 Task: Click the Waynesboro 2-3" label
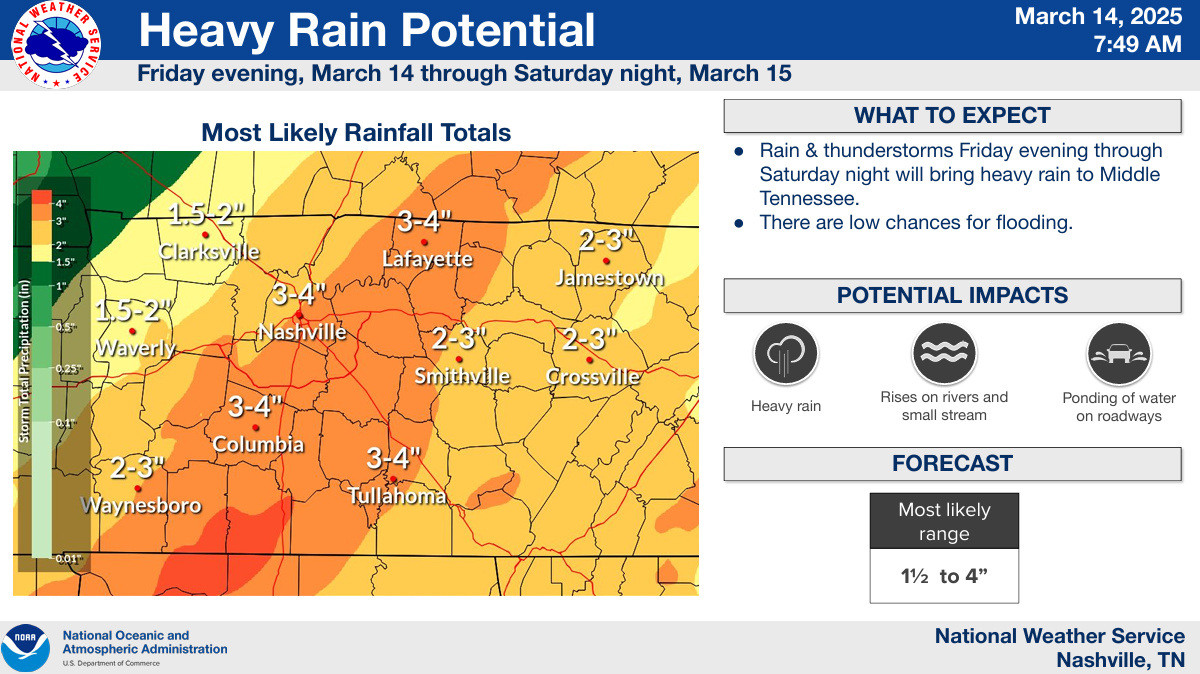pyautogui.click(x=137, y=467)
